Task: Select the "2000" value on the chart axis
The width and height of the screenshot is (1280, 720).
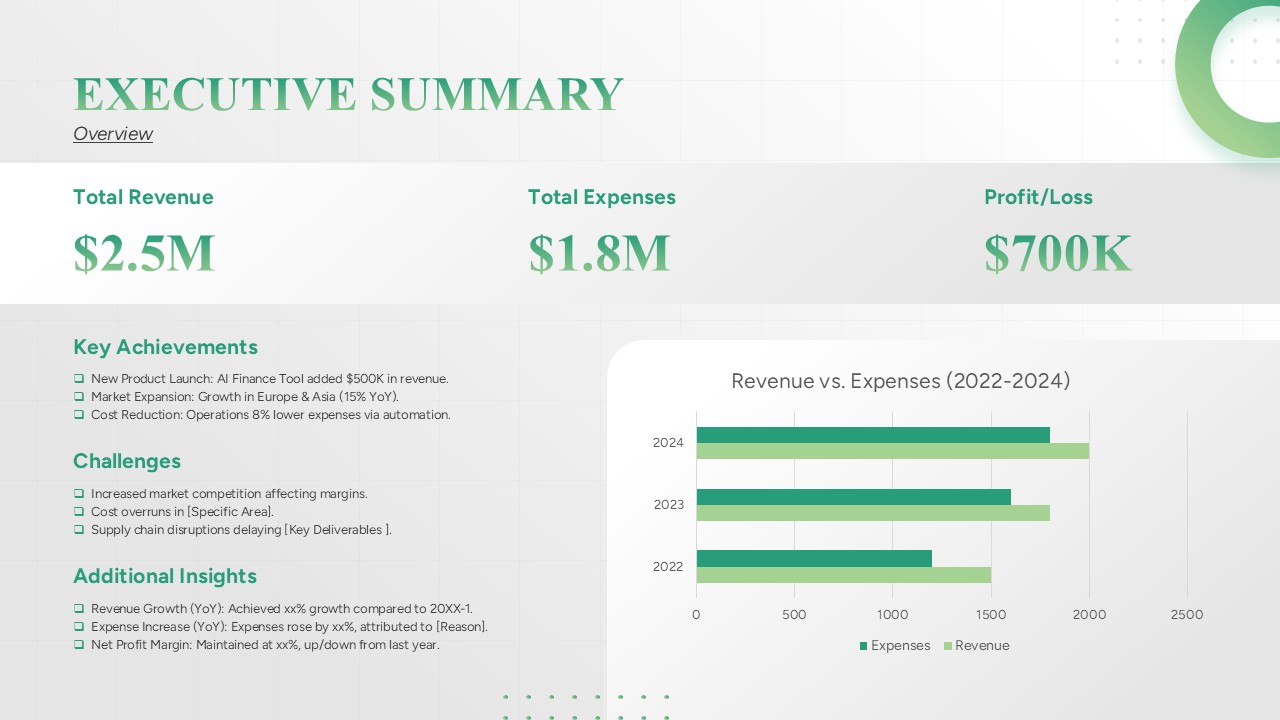Action: coord(1089,615)
